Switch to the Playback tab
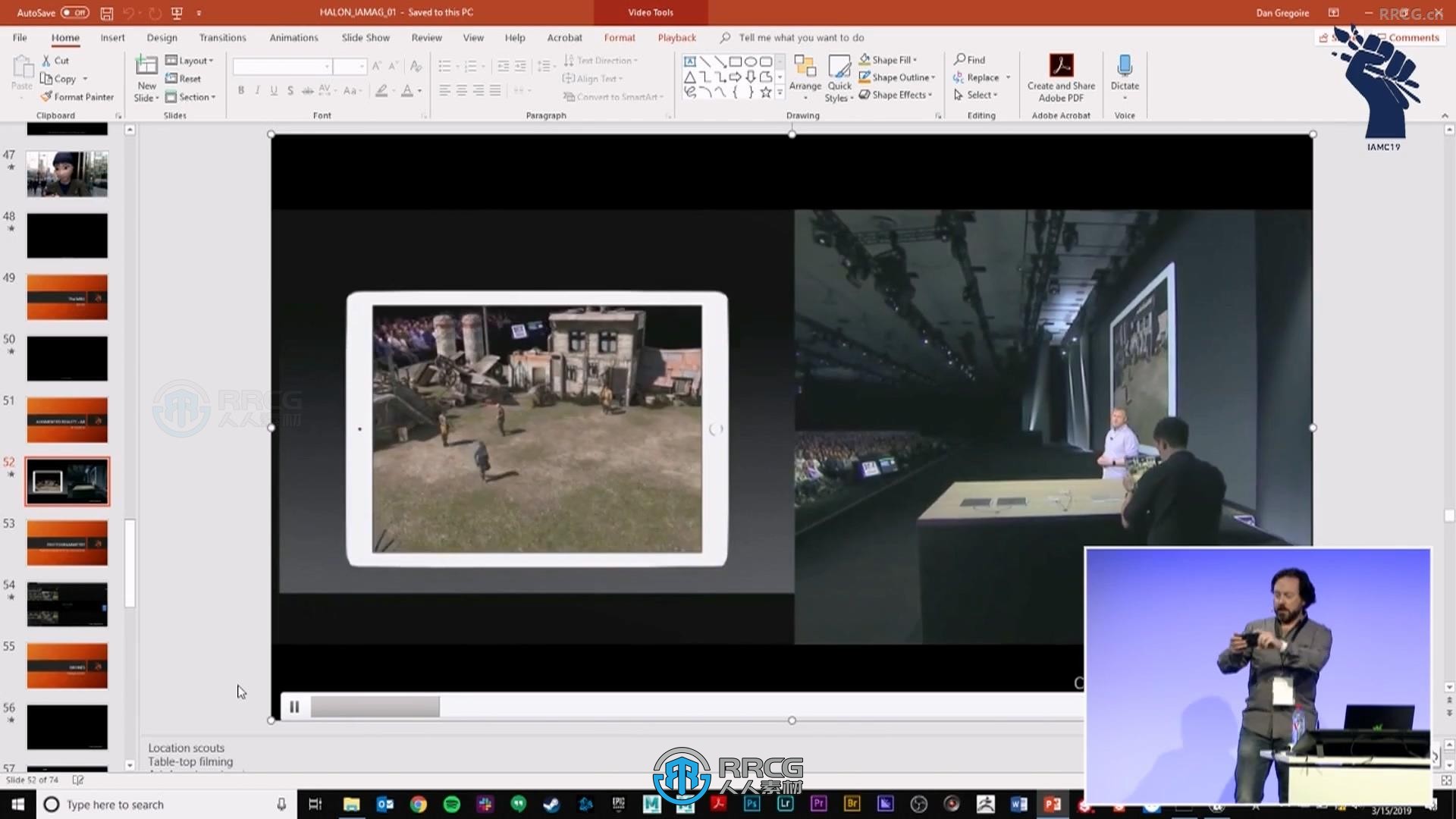 (676, 37)
